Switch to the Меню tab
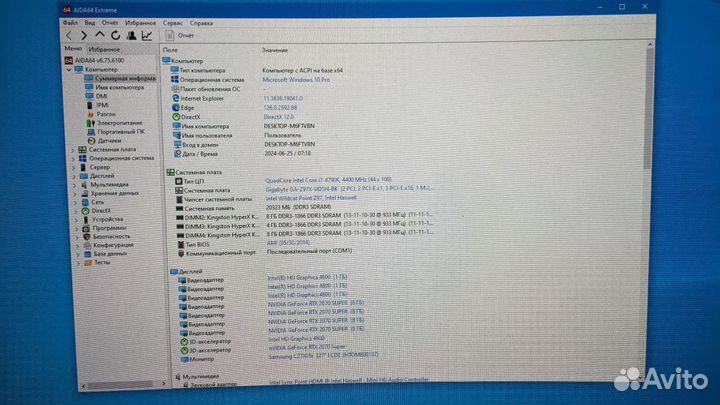This screenshot has height=405, width=720. tap(73, 49)
